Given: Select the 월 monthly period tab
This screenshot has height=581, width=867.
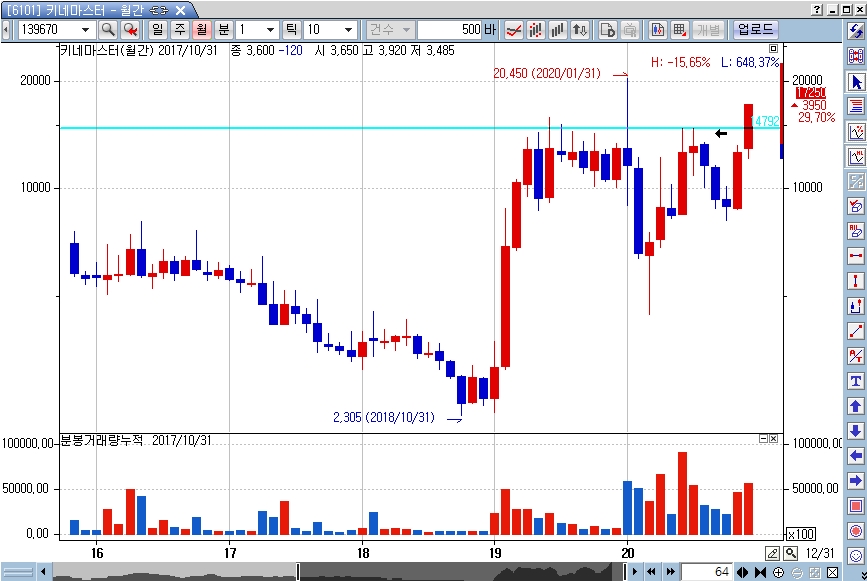Looking at the screenshot, I should pos(202,29).
